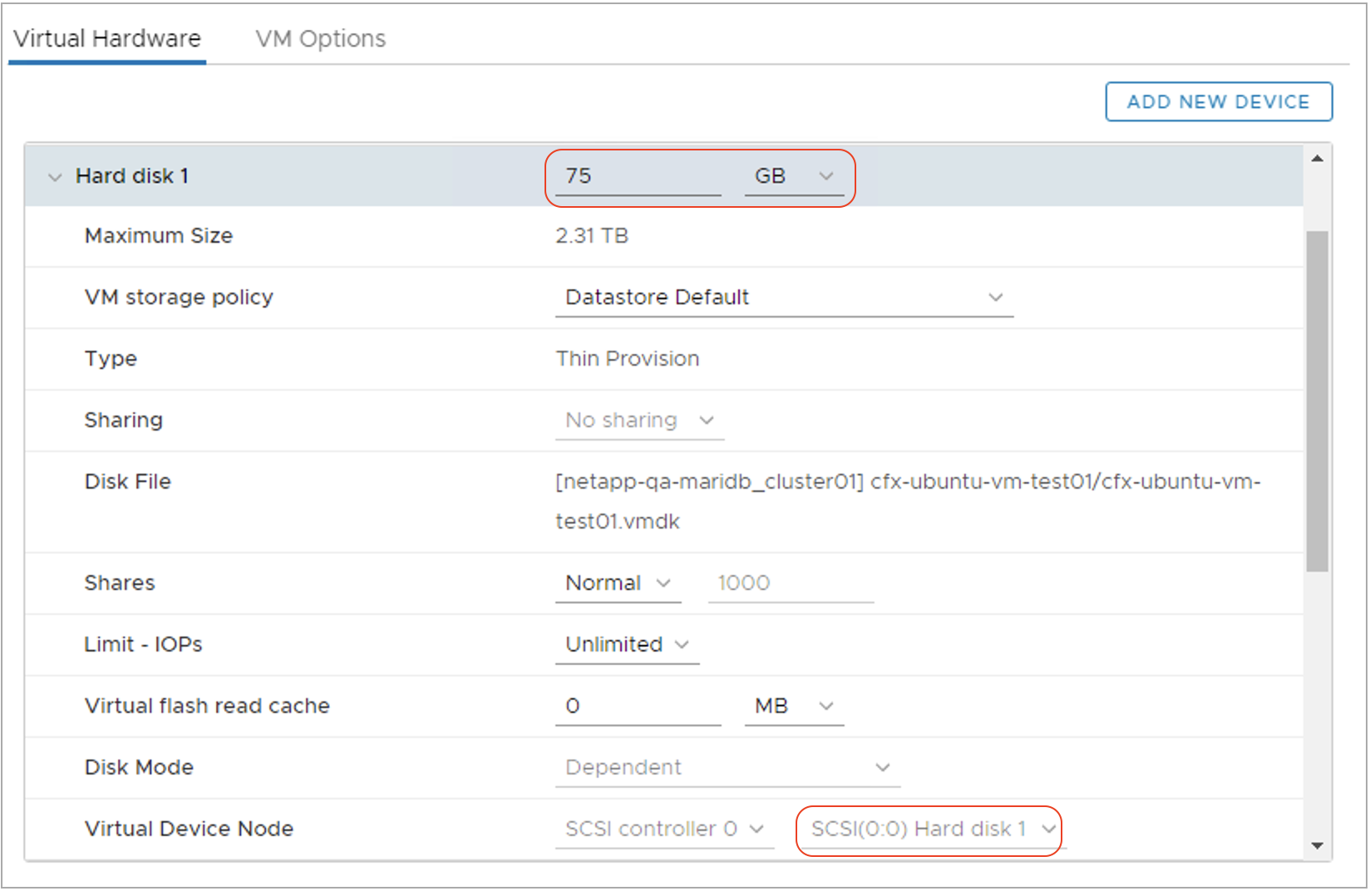Image resolution: width=1370 pixels, height=896 pixels.
Task: Select the Virtual Hardware tab
Action: pyautogui.click(x=107, y=39)
